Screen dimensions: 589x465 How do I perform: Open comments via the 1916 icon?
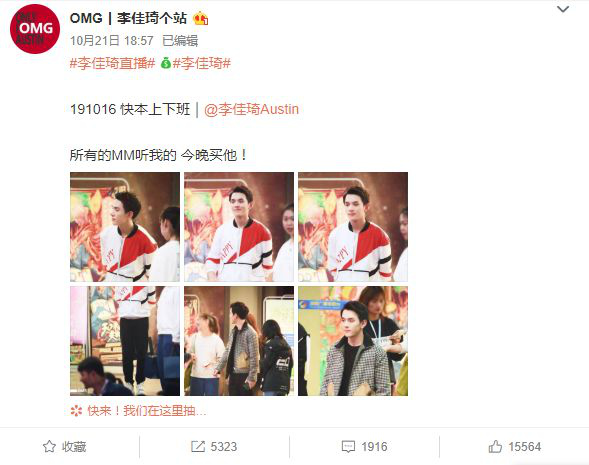pyautogui.click(x=364, y=447)
